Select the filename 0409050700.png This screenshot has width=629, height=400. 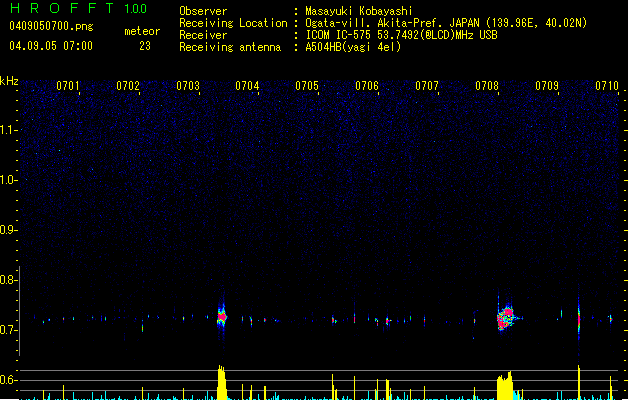click(x=51, y=26)
